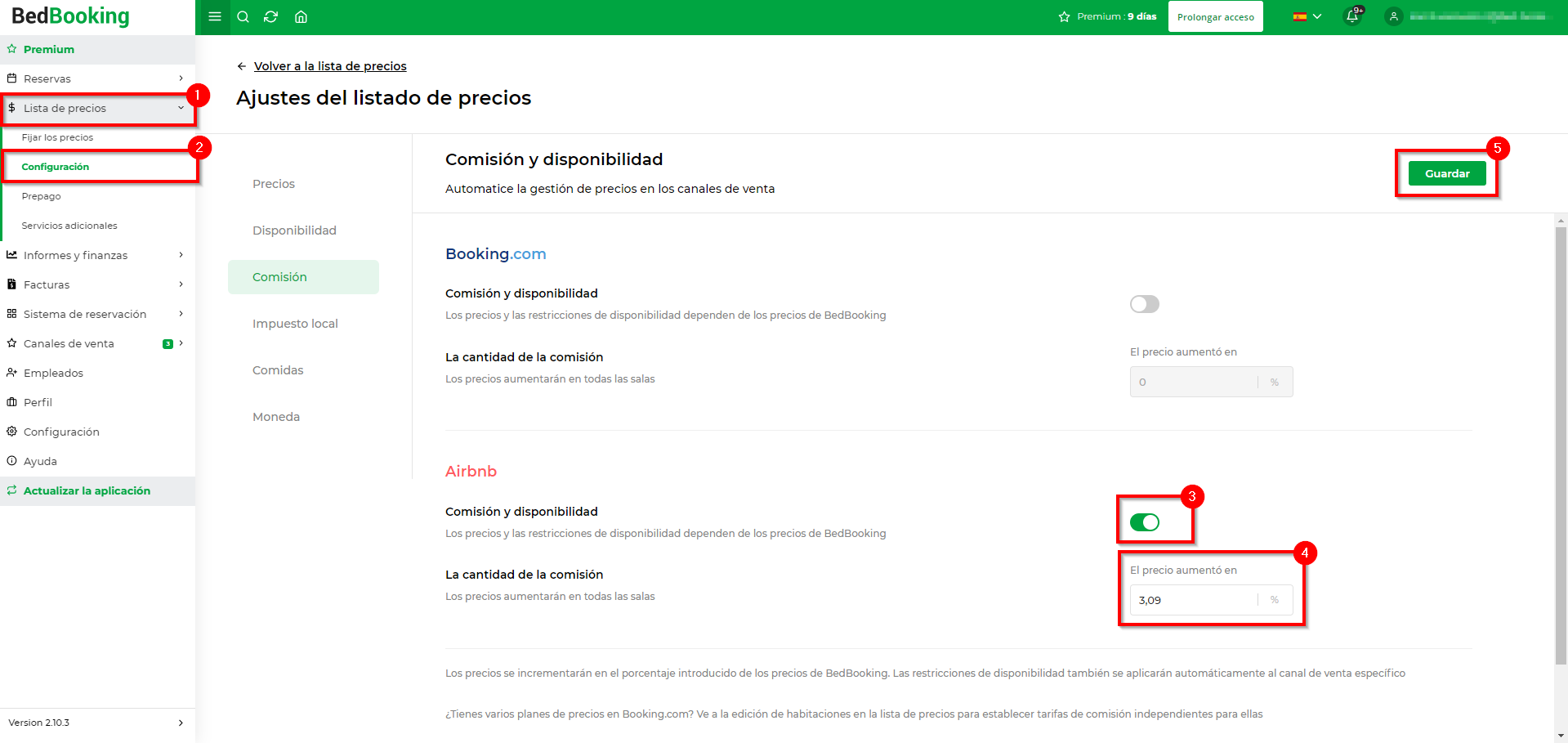Click the Ajustes del listado de precios title
The image size is (1568, 743).
tap(383, 98)
